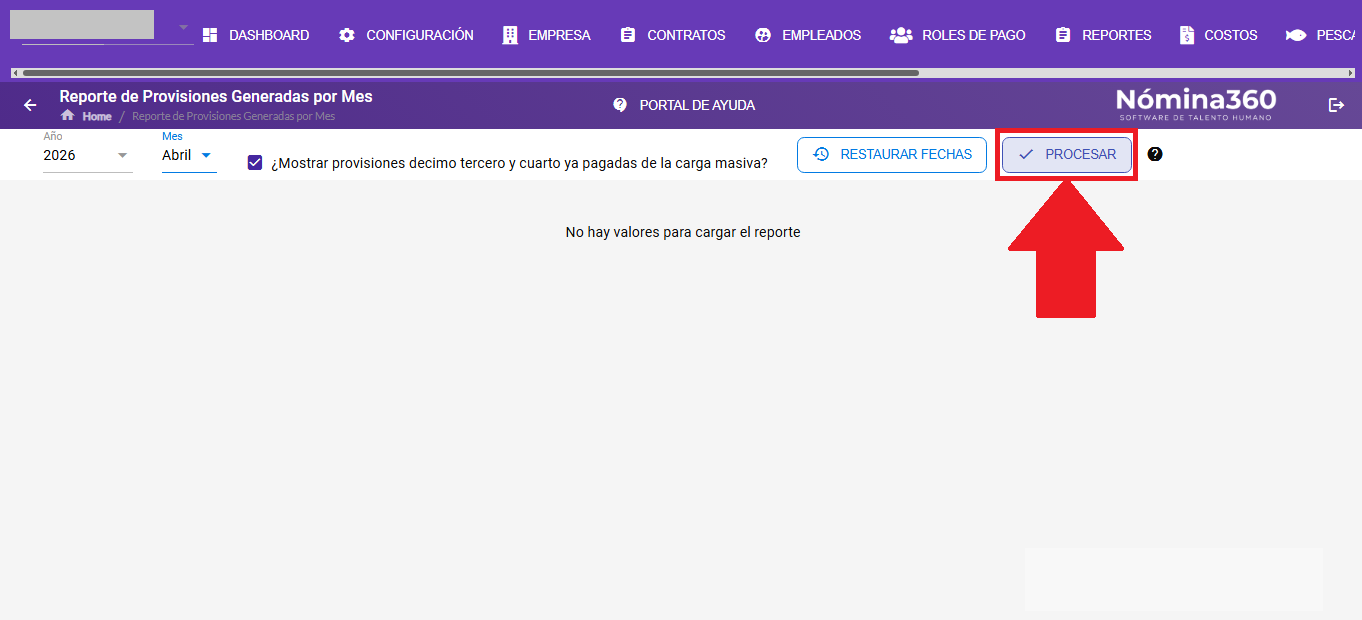The width and height of the screenshot is (1362, 620).
Task: Click the black help icon beside Procesar
Action: [1155, 154]
